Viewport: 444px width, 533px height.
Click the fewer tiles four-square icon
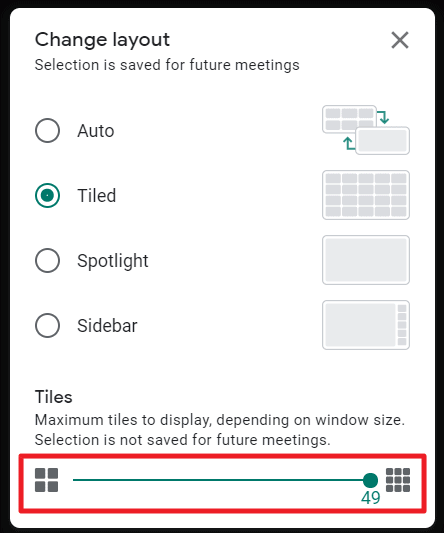click(47, 480)
